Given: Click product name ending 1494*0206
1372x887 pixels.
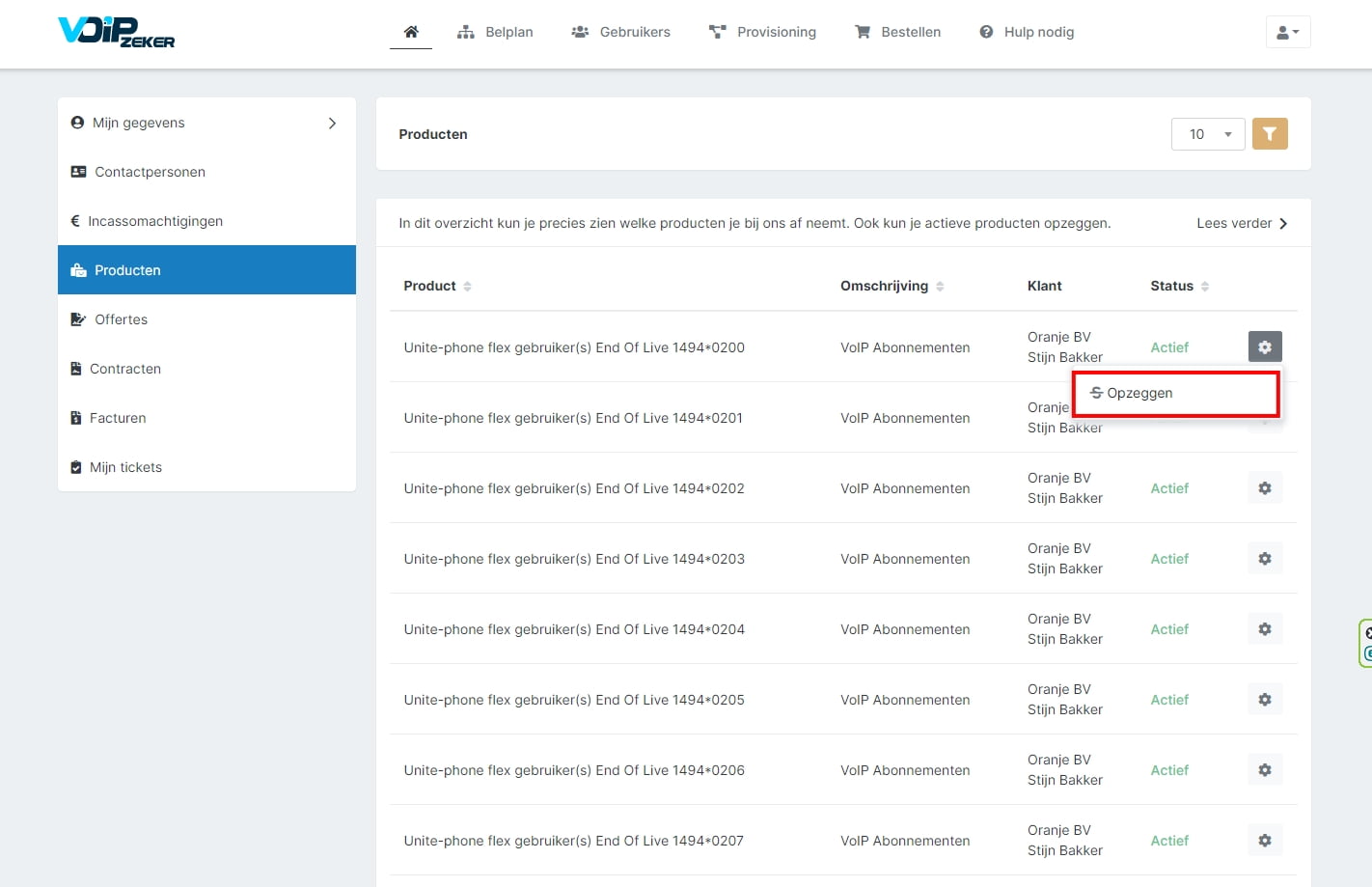Looking at the screenshot, I should pos(574,770).
